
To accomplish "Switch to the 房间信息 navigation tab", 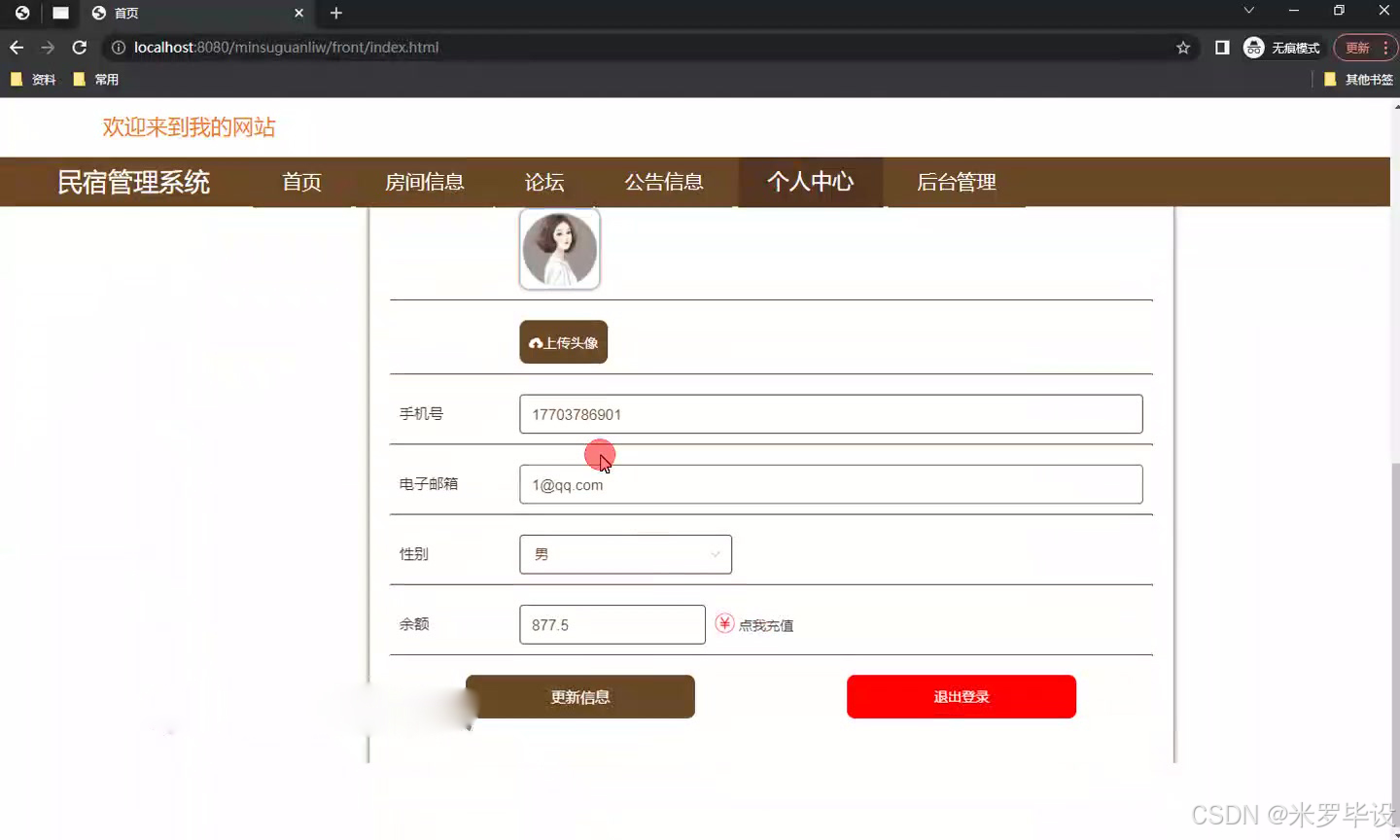I will [425, 182].
